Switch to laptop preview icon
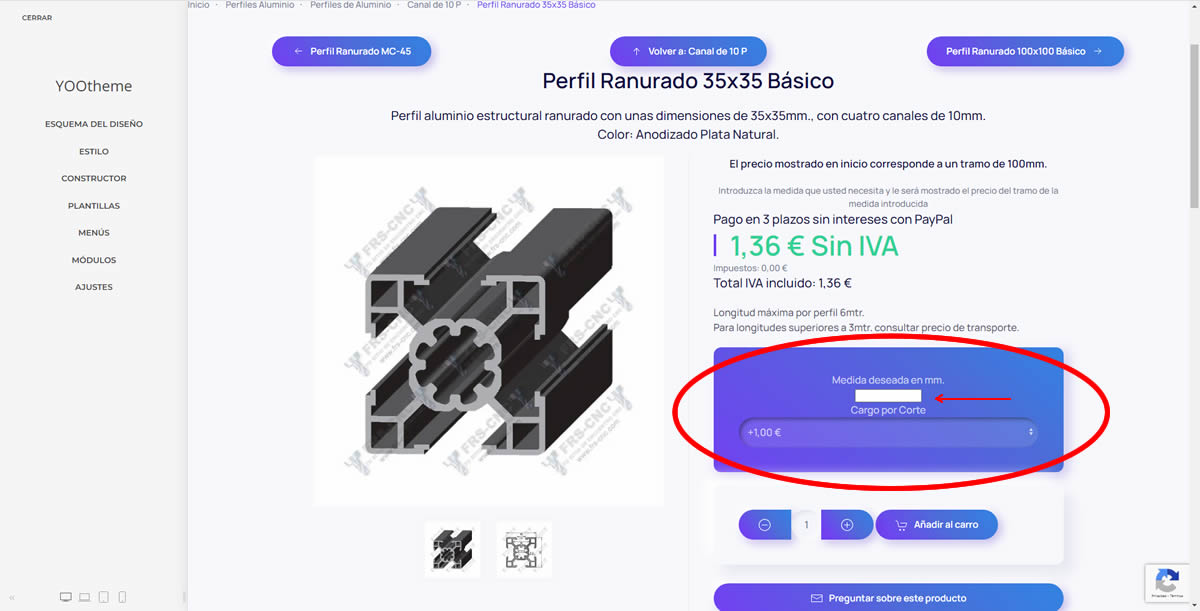The width and height of the screenshot is (1200, 611). click(85, 597)
